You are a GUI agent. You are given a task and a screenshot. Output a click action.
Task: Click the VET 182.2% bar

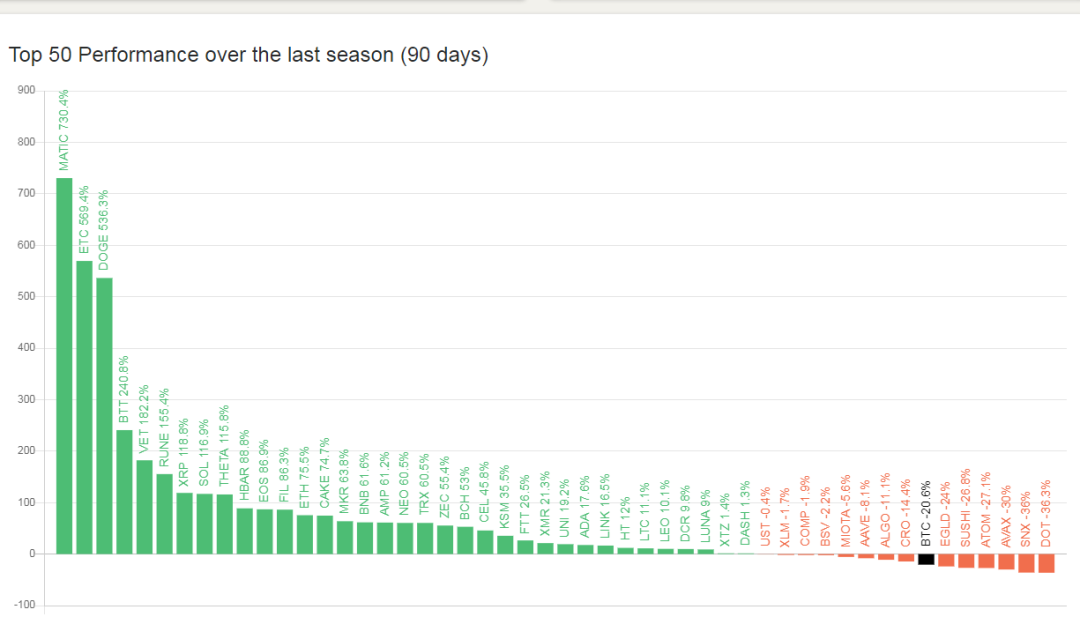tap(145, 507)
